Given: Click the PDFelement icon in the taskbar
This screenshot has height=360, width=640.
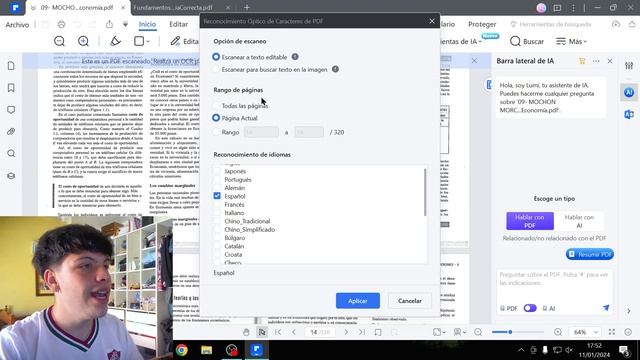Looking at the screenshot, I should point(256,350).
